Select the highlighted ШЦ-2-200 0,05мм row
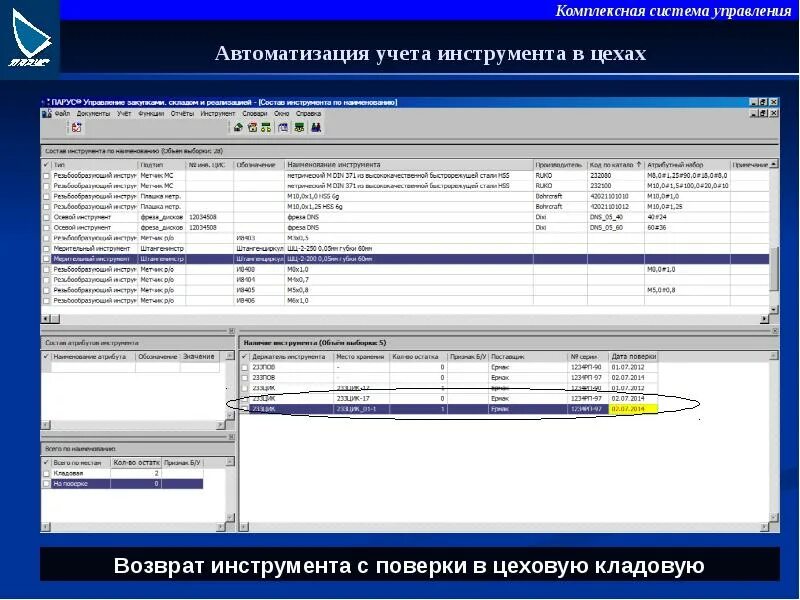800x600 pixels. [406, 259]
